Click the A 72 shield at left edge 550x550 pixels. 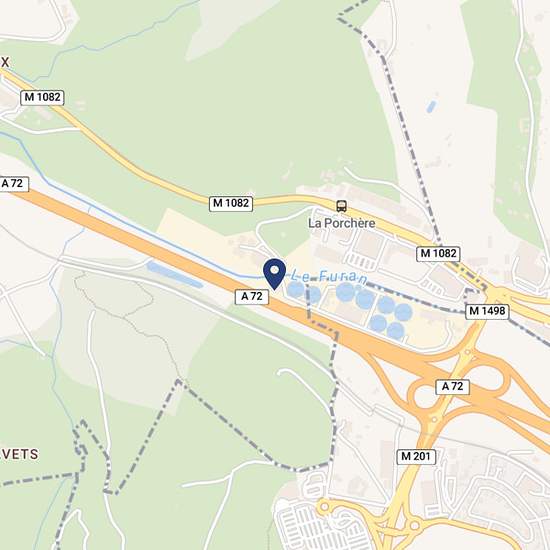[13, 183]
